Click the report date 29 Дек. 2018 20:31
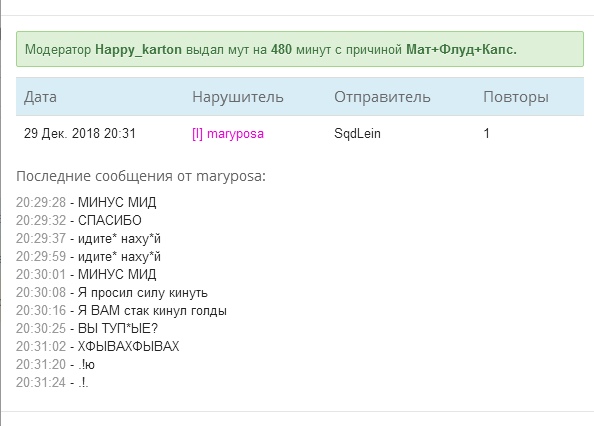The image size is (594, 426). (x=80, y=133)
